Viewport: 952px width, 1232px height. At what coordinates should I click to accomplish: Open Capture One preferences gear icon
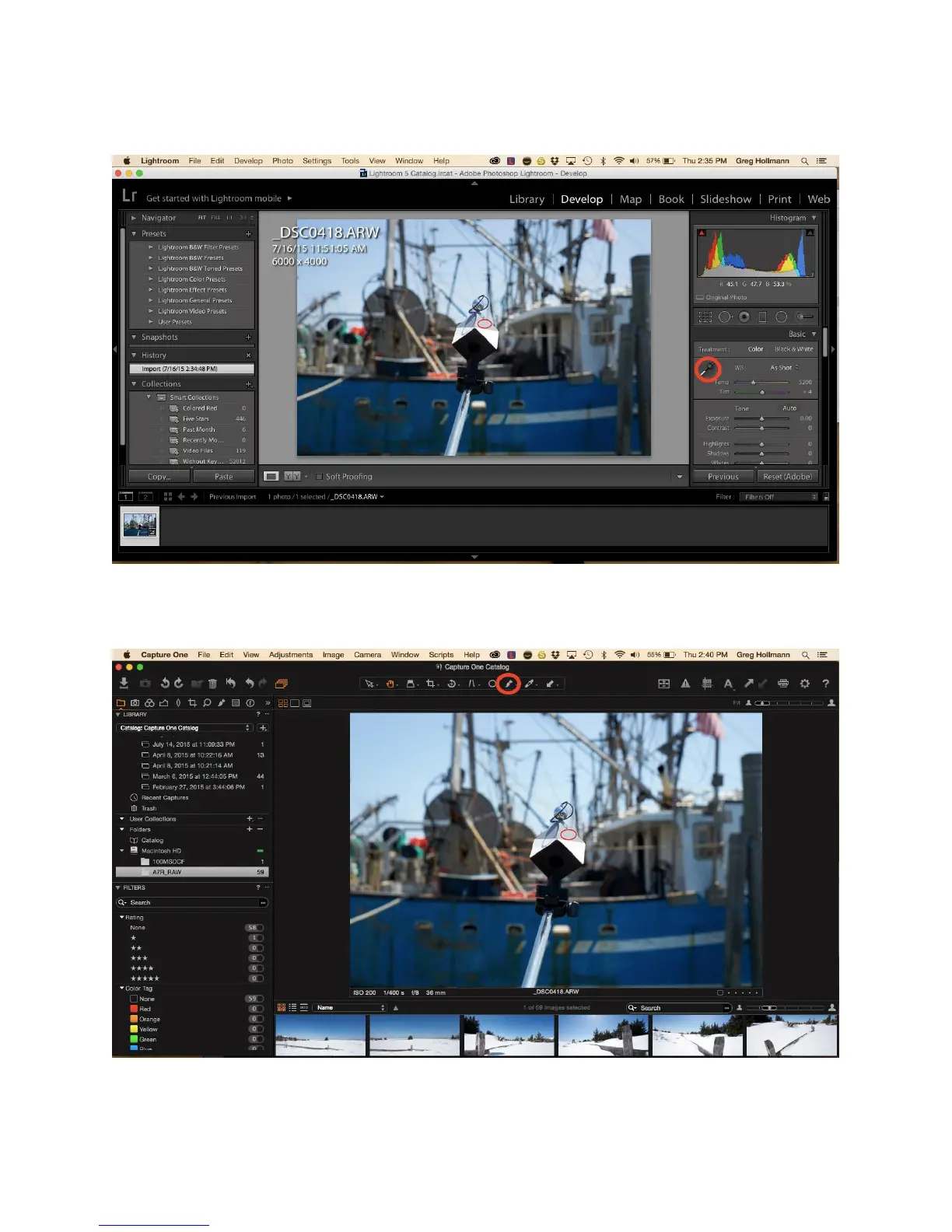pyautogui.click(x=804, y=684)
